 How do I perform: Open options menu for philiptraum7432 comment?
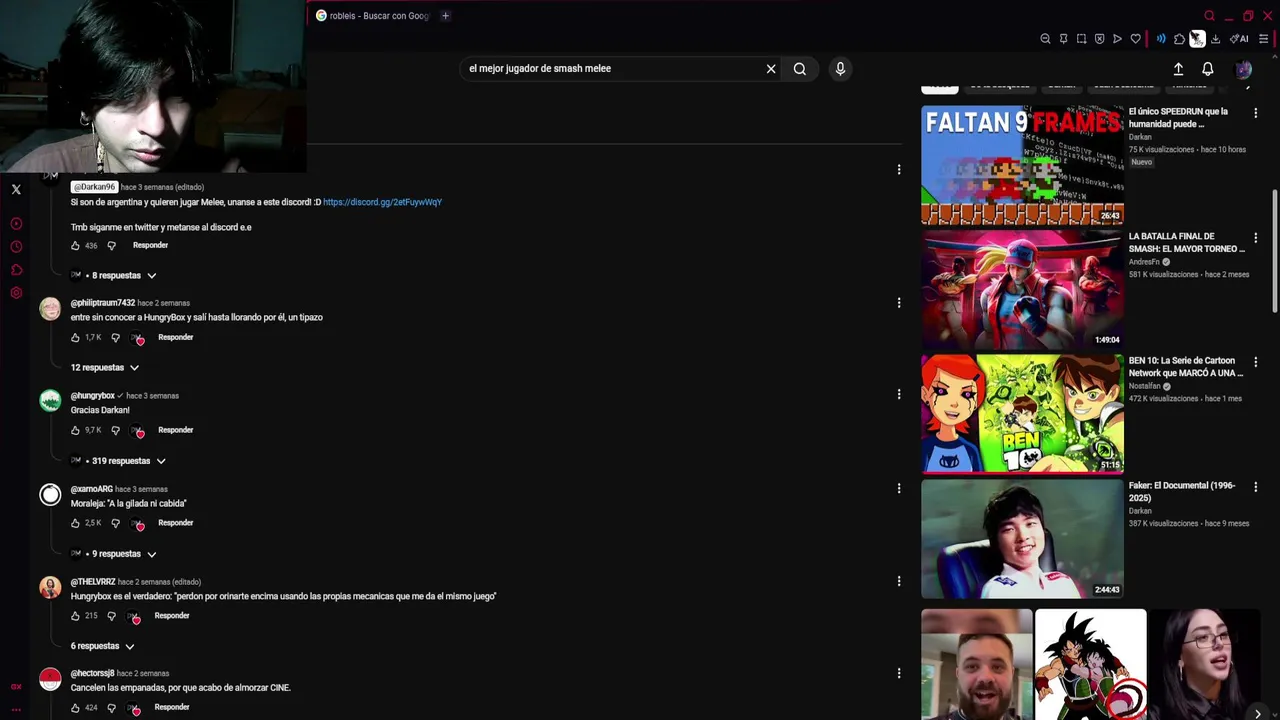[899, 303]
